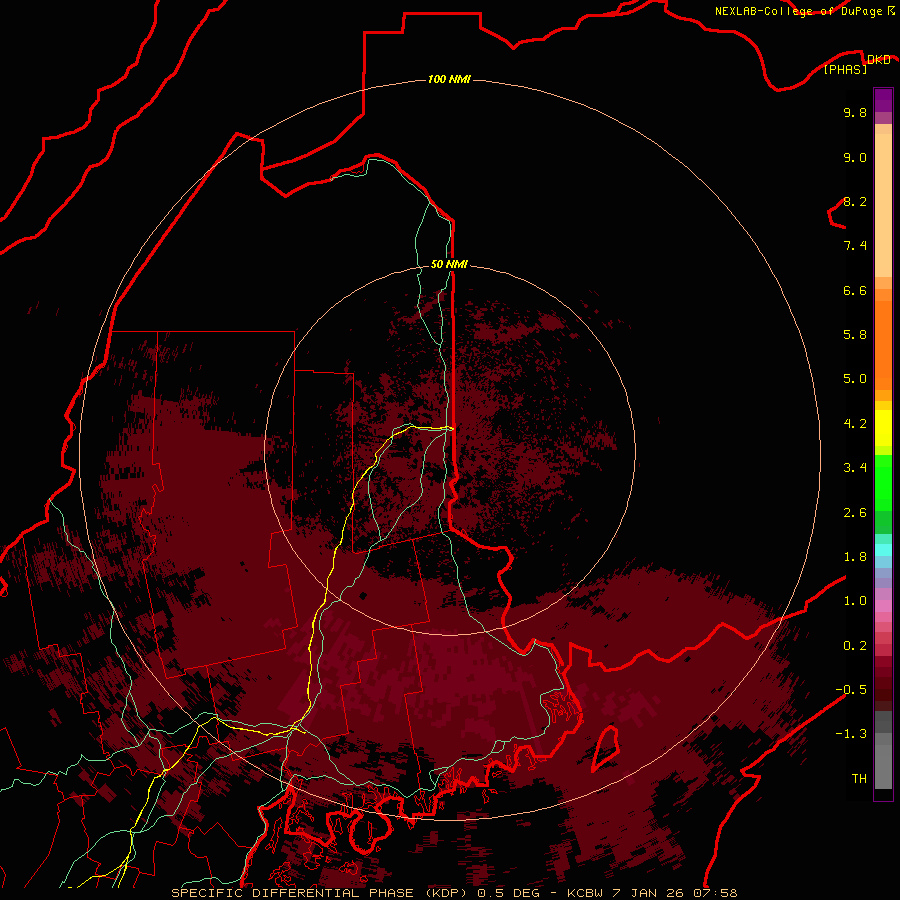Click the purple top segment of color bar

[x=883, y=100]
